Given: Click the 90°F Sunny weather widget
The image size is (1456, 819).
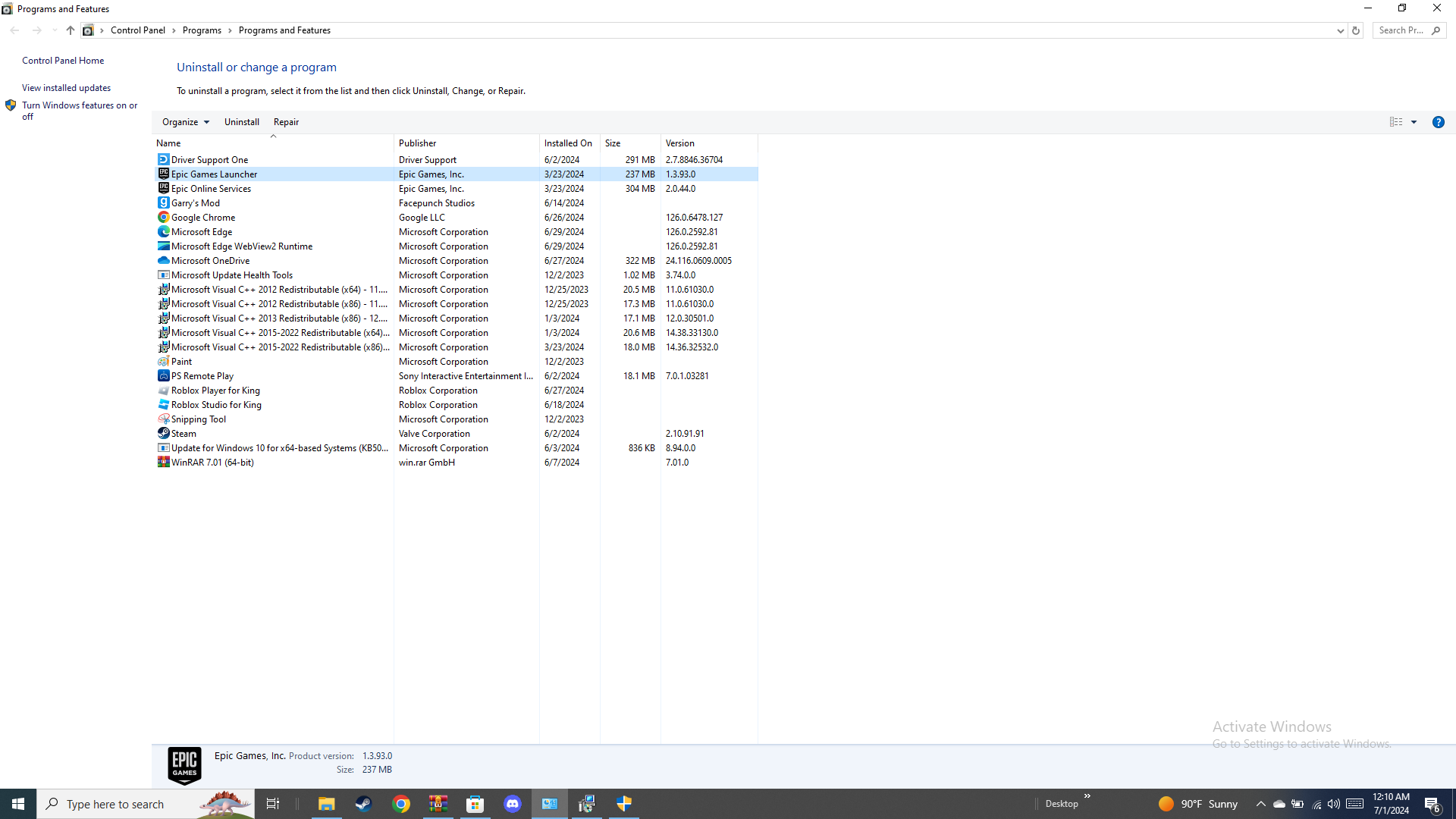Looking at the screenshot, I should coord(1198,804).
